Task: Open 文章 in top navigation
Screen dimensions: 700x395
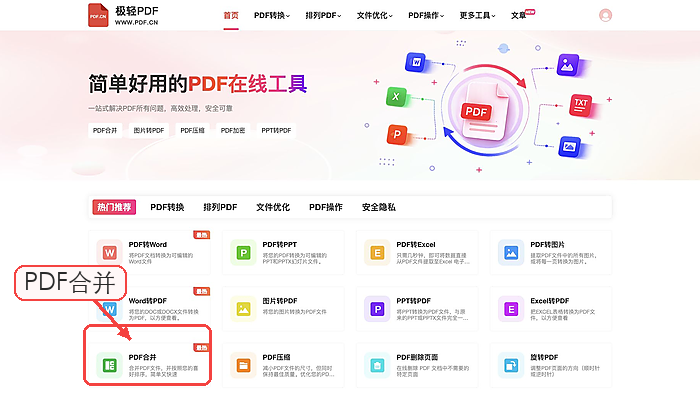Action: [519, 16]
